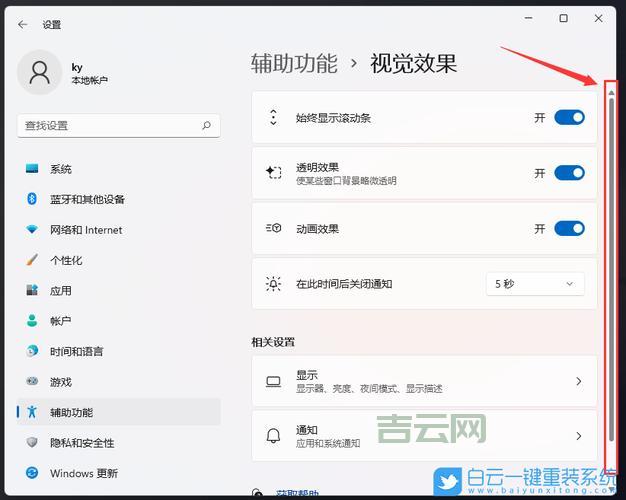Click the network Wi-Fi icon

point(32,230)
